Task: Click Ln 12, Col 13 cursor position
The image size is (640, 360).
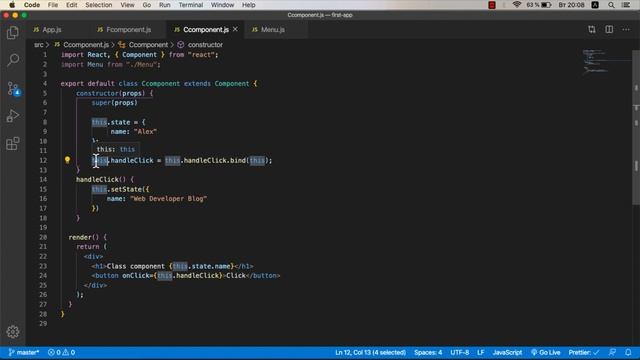Action: click(370, 352)
